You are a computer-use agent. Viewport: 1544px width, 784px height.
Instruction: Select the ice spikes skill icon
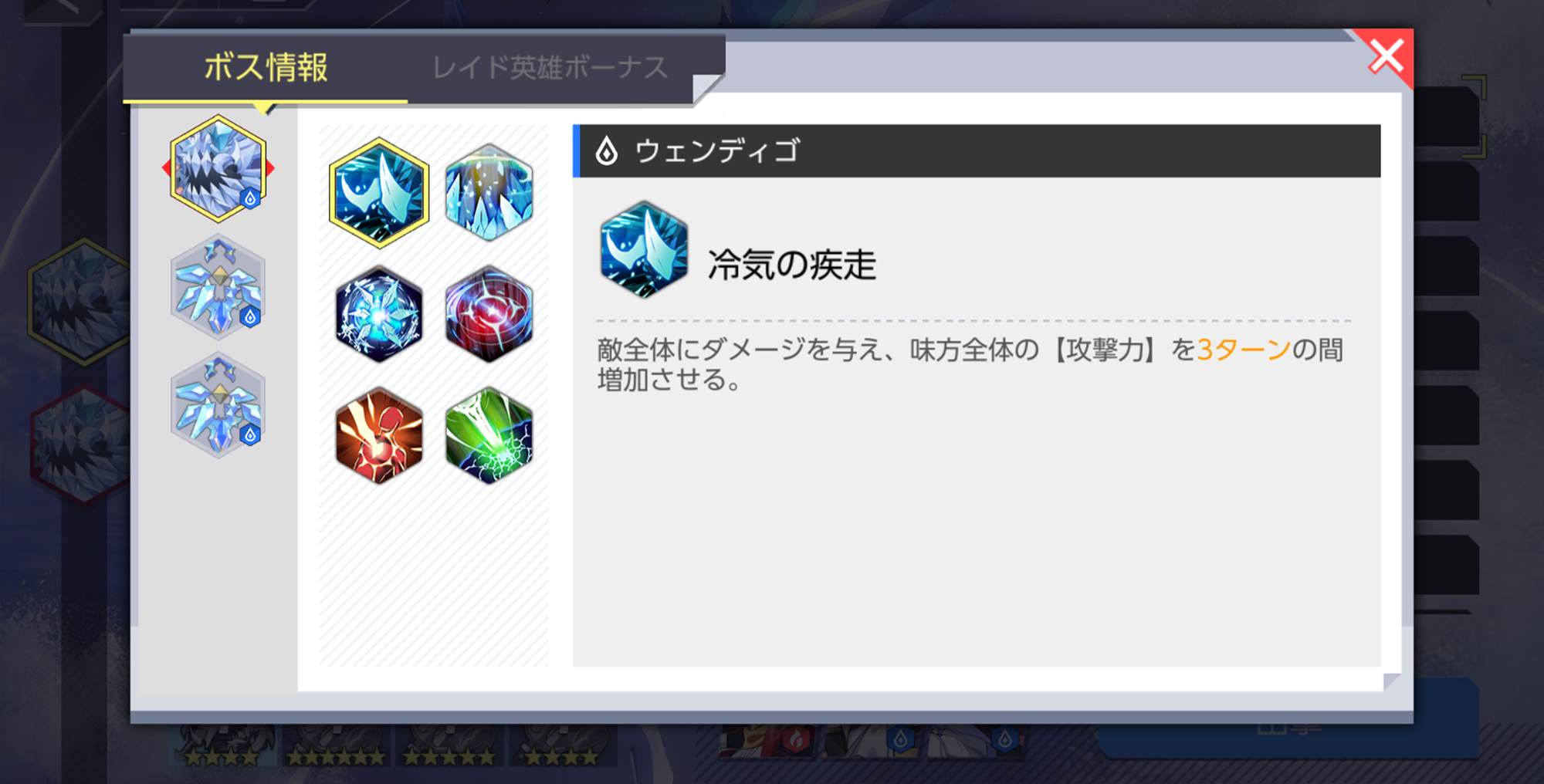pos(489,192)
